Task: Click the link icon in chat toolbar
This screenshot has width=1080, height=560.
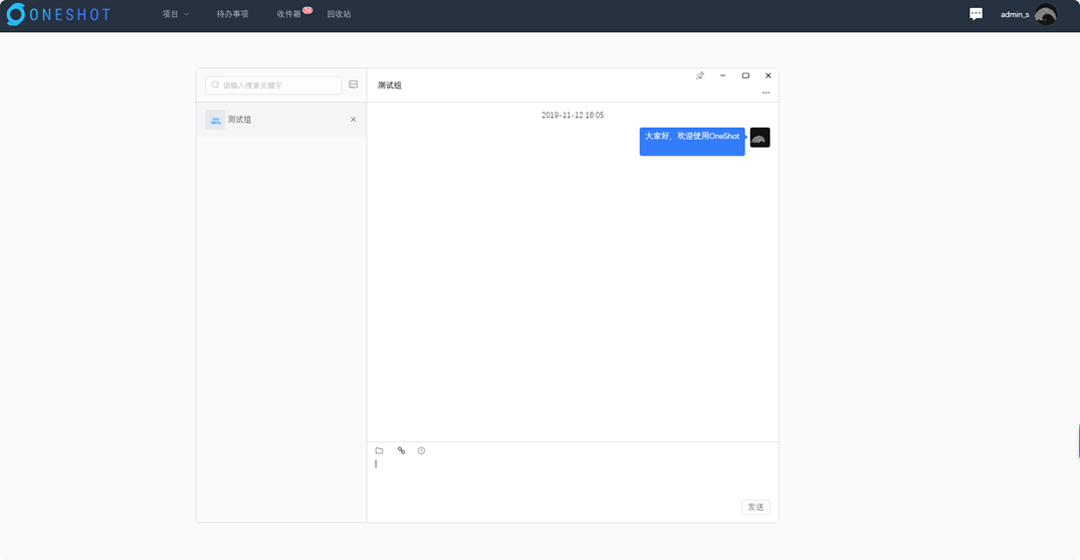Action: [x=401, y=451]
